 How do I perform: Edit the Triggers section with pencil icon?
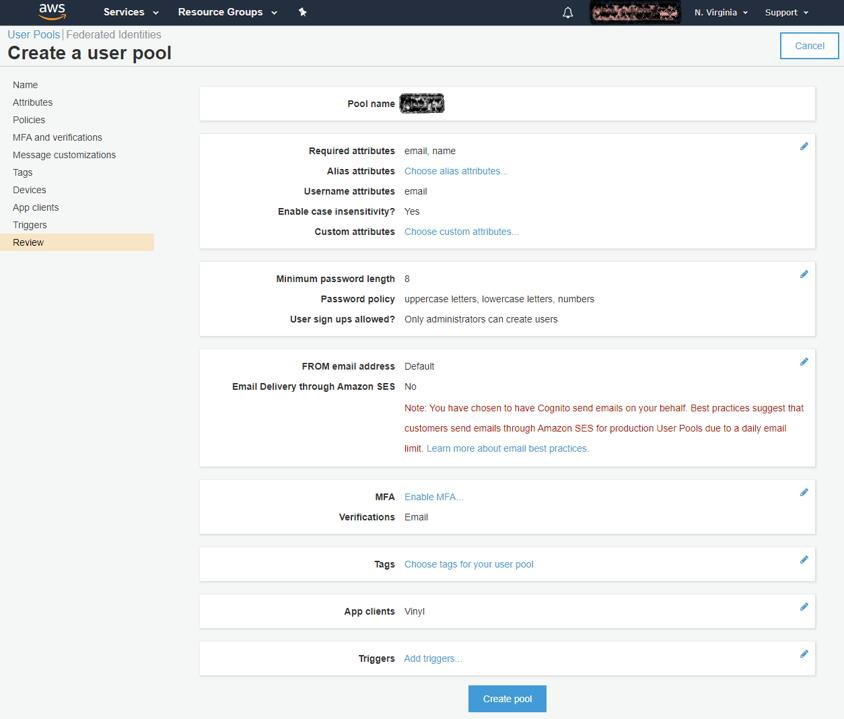tap(804, 654)
